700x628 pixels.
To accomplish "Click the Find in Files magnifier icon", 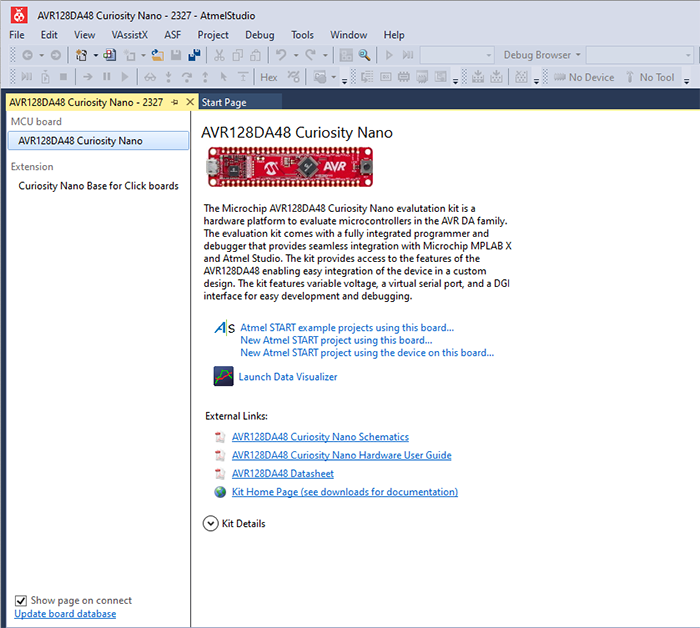I will pyautogui.click(x=365, y=55).
